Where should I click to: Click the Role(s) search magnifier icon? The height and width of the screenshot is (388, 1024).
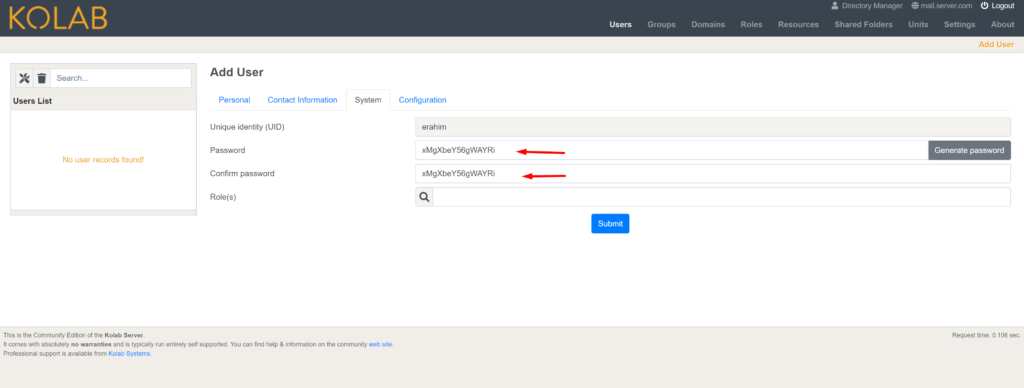(x=424, y=197)
